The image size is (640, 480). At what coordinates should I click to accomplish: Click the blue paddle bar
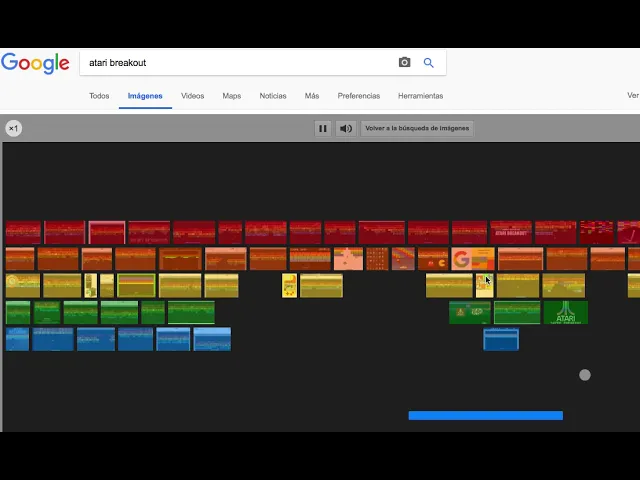[486, 416]
